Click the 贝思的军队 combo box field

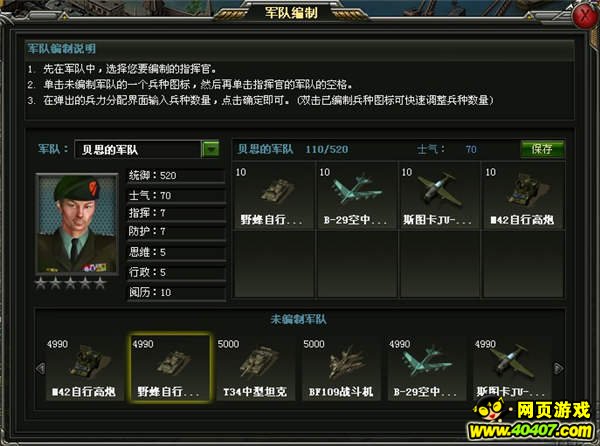[x=147, y=149]
